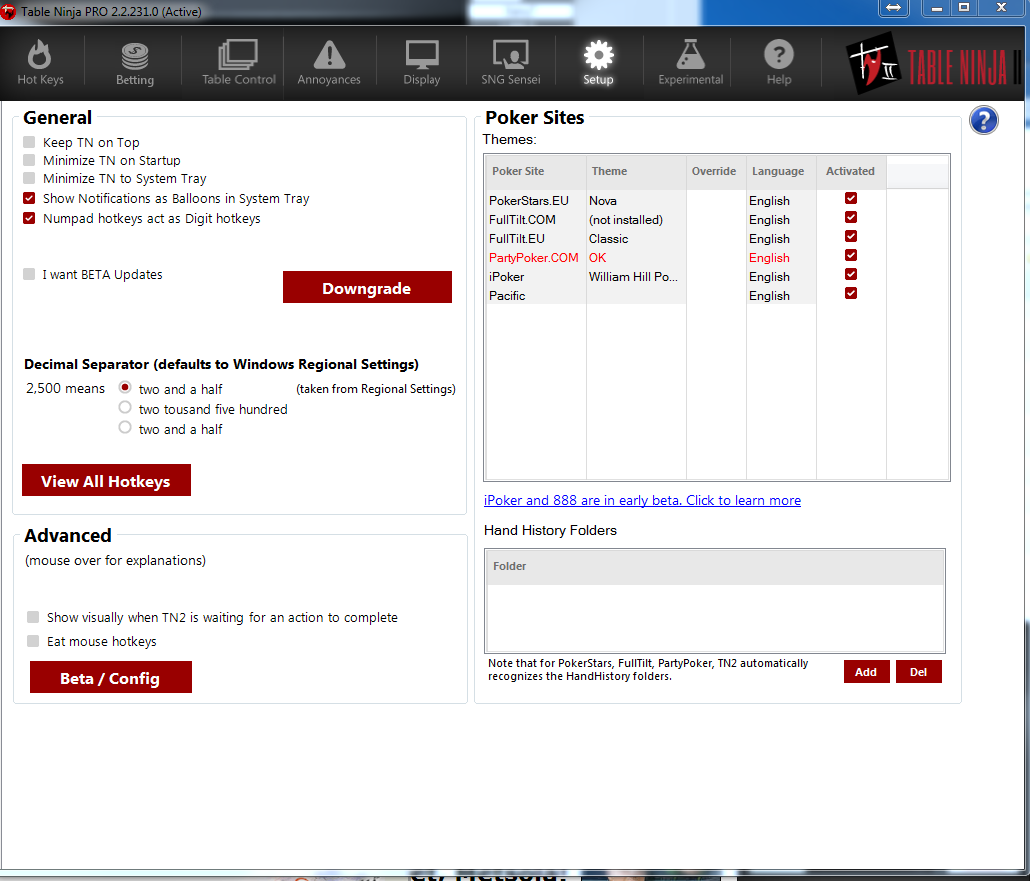
Task: Click Language column header
Action: coord(781,171)
